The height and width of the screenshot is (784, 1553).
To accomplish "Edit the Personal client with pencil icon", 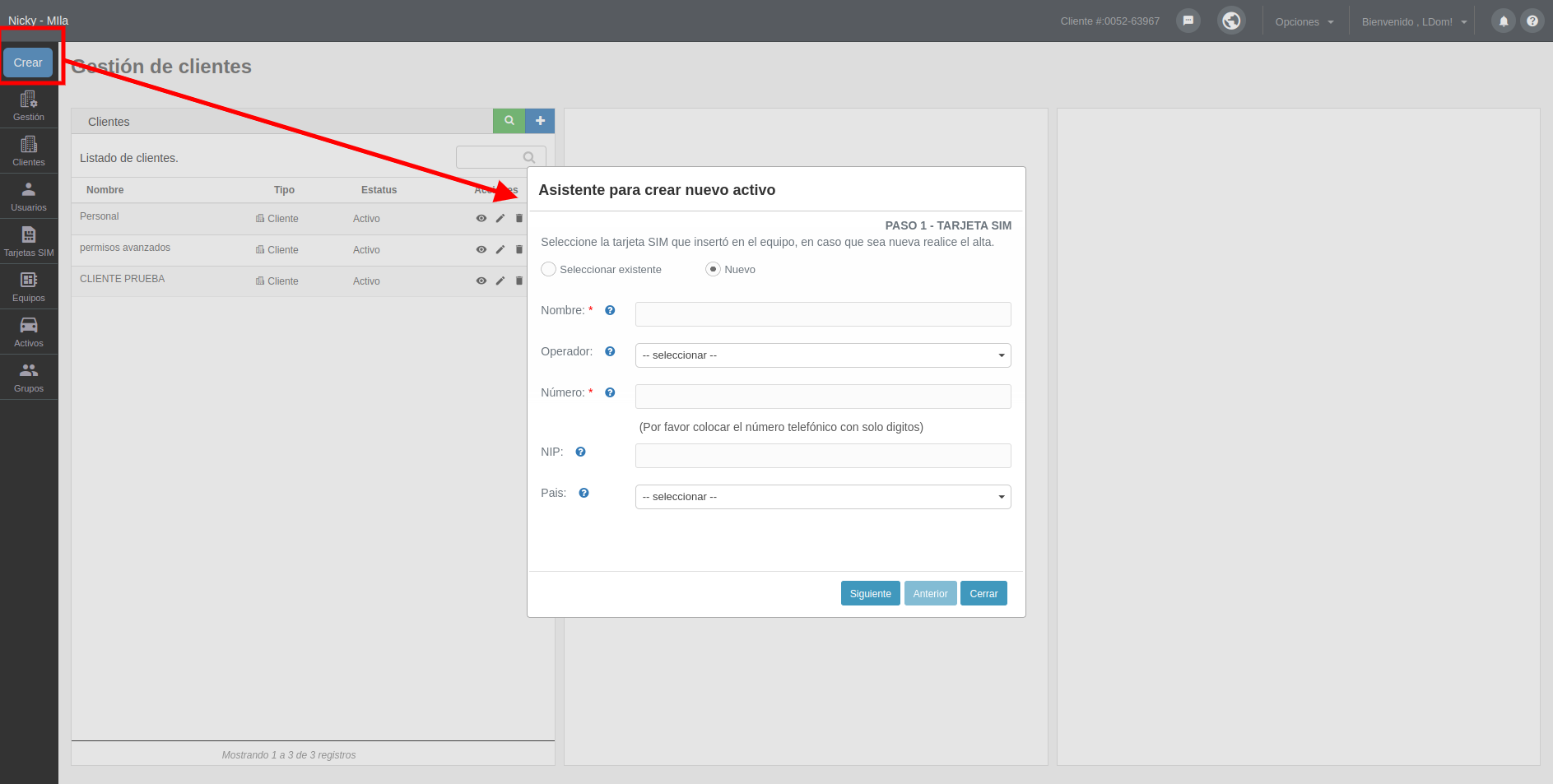I will (500, 218).
